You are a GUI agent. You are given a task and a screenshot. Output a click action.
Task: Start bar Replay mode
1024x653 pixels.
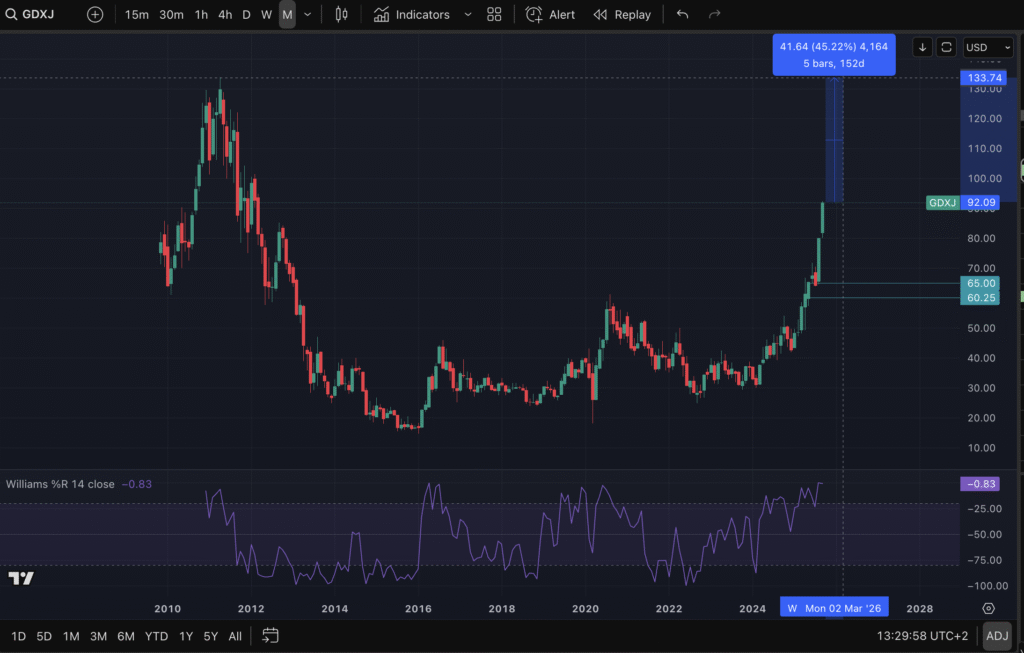(x=622, y=15)
